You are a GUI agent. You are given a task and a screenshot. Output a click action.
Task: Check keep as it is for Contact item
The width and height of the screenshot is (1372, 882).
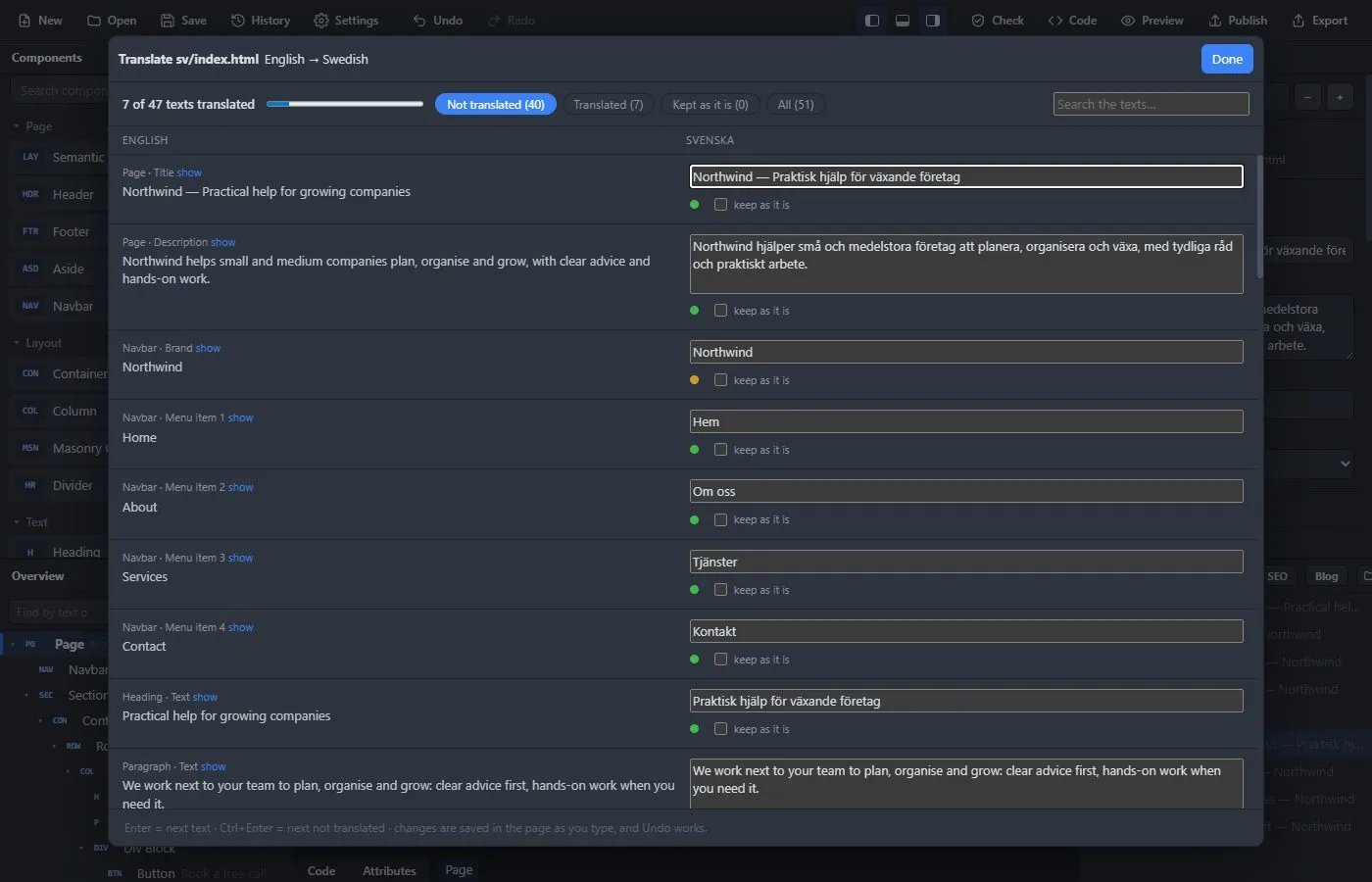[x=720, y=660]
